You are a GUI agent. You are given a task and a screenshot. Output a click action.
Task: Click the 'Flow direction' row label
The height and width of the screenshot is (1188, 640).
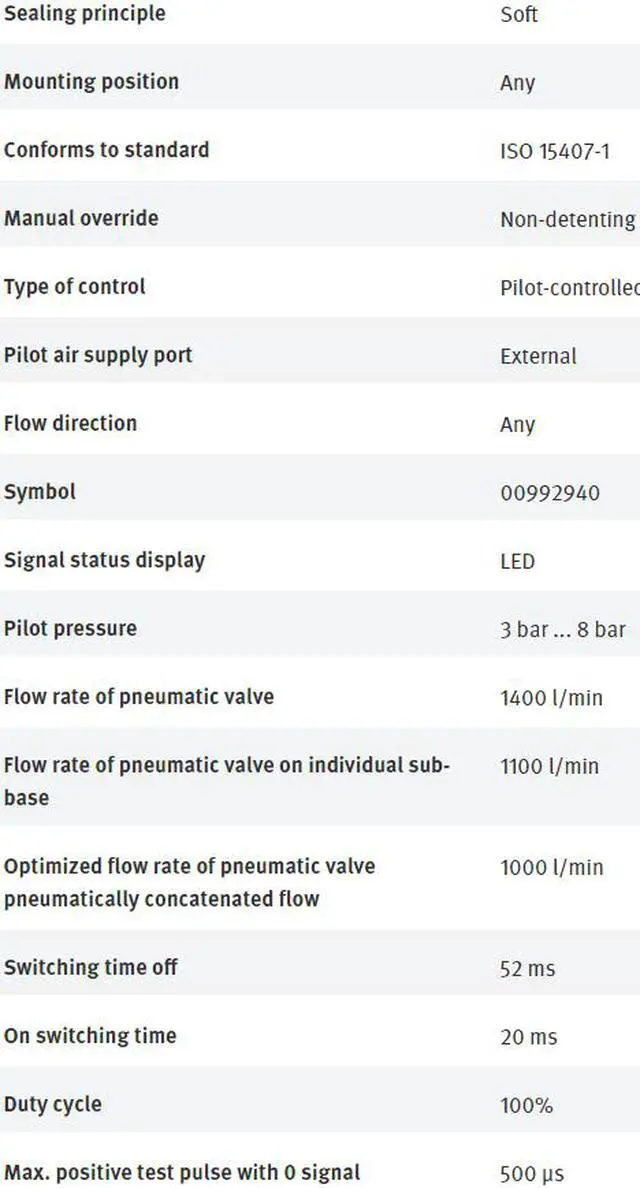coord(70,423)
